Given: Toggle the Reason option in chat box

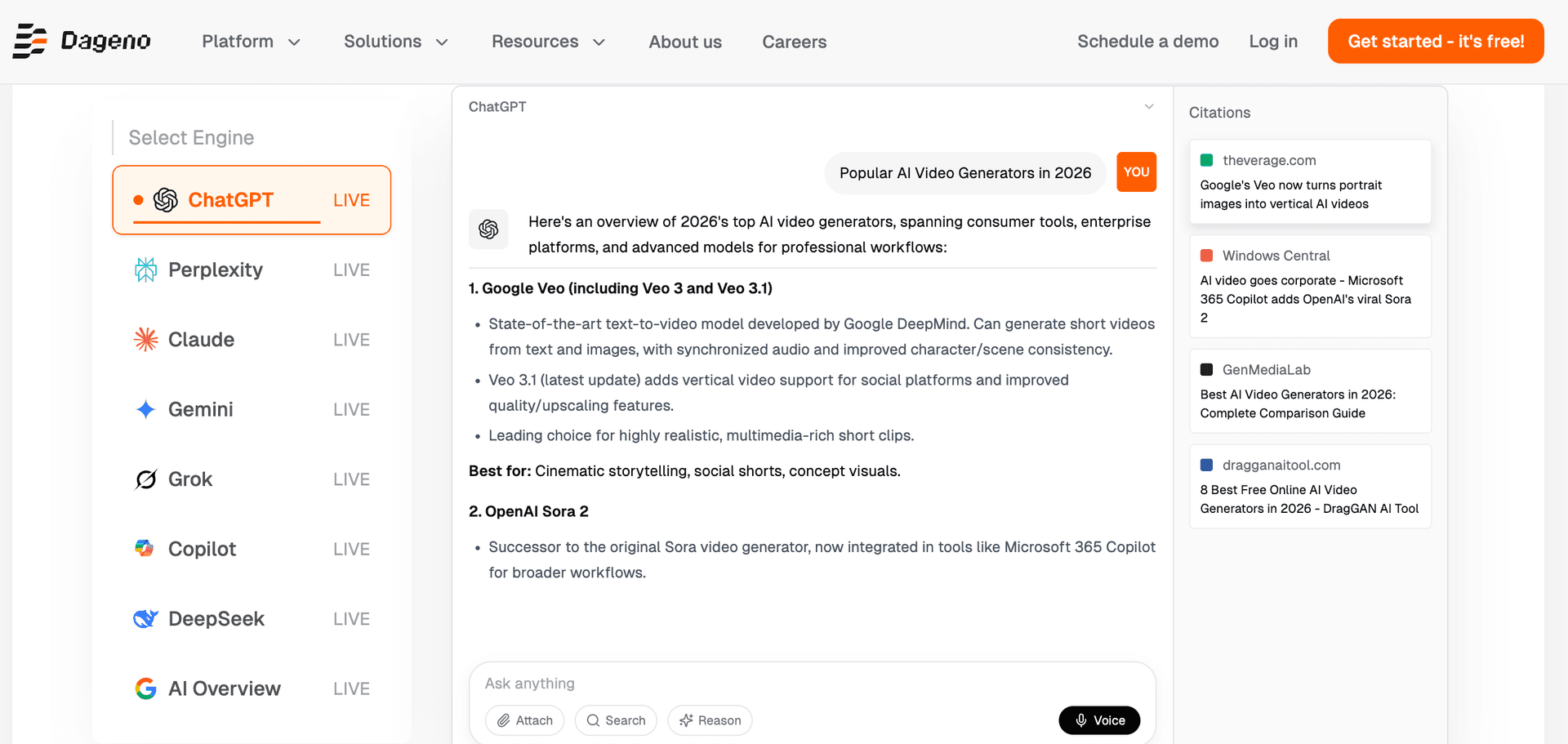Looking at the screenshot, I should click(x=710, y=720).
